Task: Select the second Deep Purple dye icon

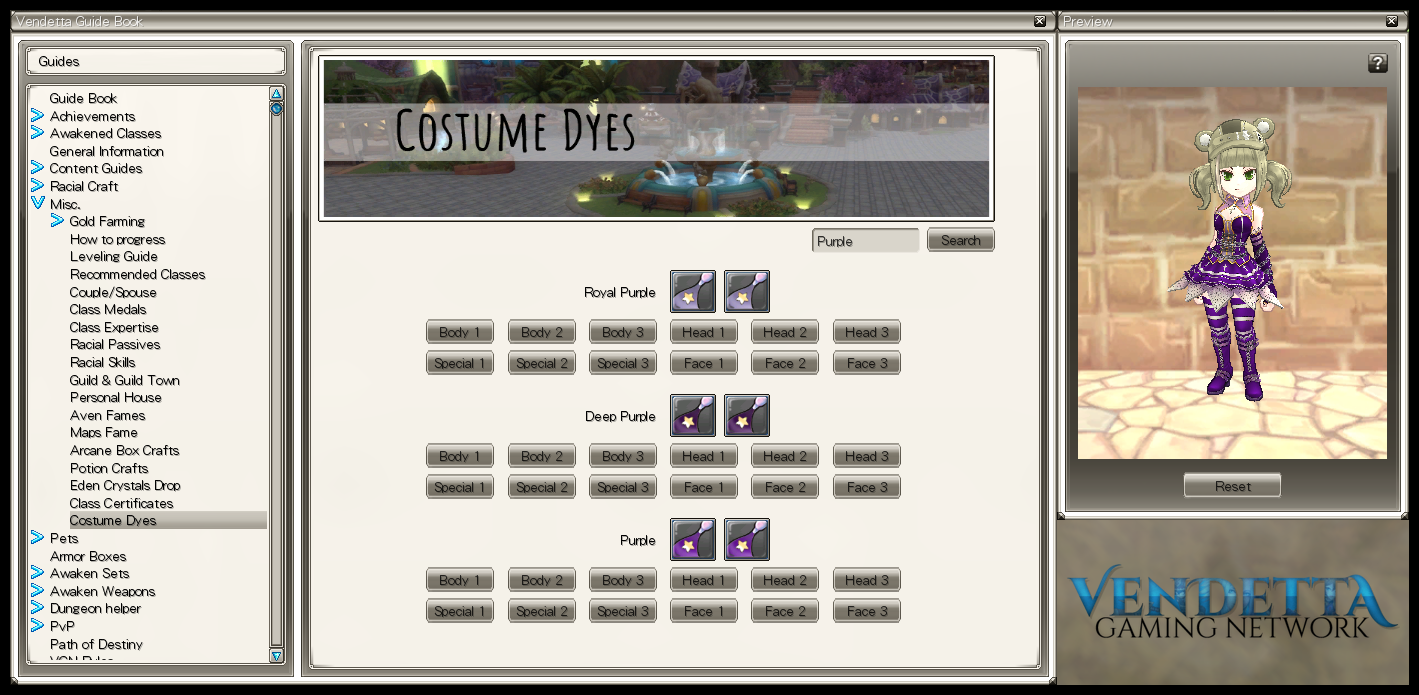Action: click(x=747, y=416)
